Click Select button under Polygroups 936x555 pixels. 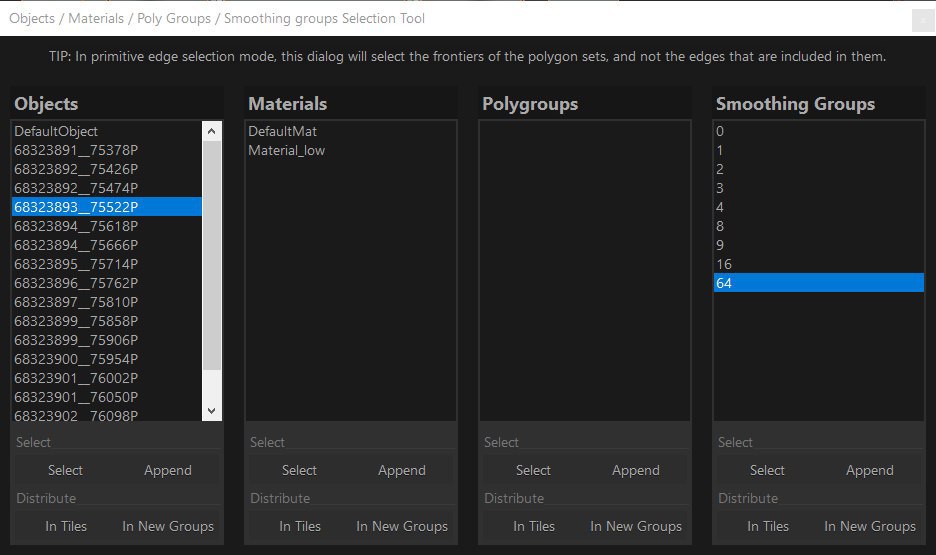click(533, 470)
